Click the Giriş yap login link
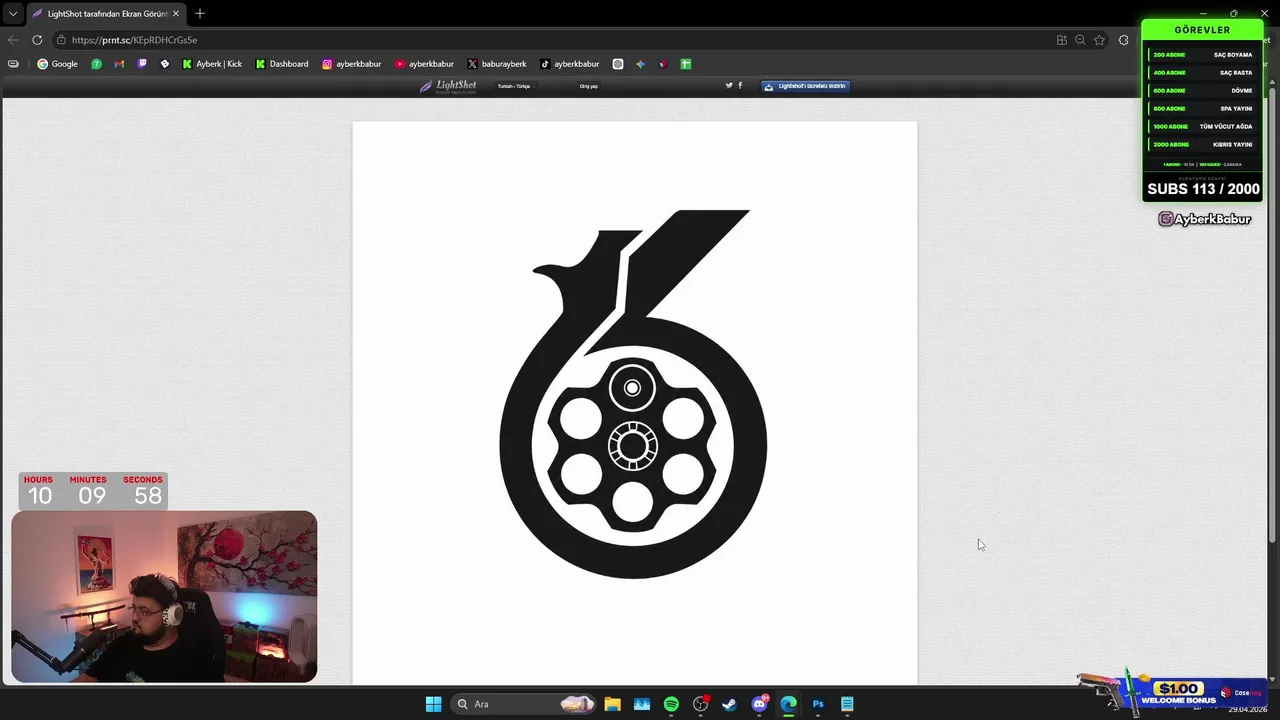This screenshot has width=1280, height=720. click(589, 86)
